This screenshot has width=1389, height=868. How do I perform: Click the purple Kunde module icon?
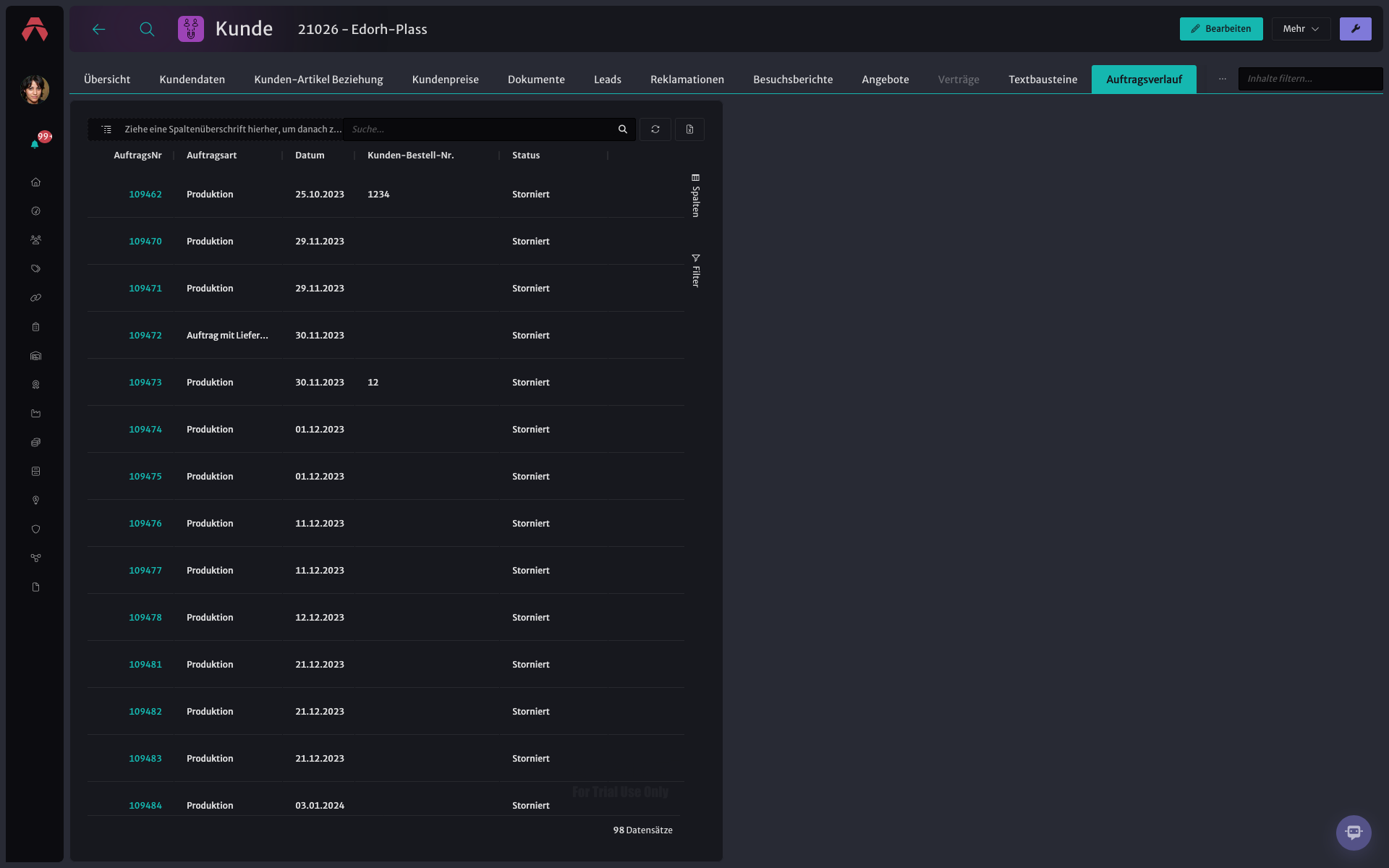tap(191, 29)
